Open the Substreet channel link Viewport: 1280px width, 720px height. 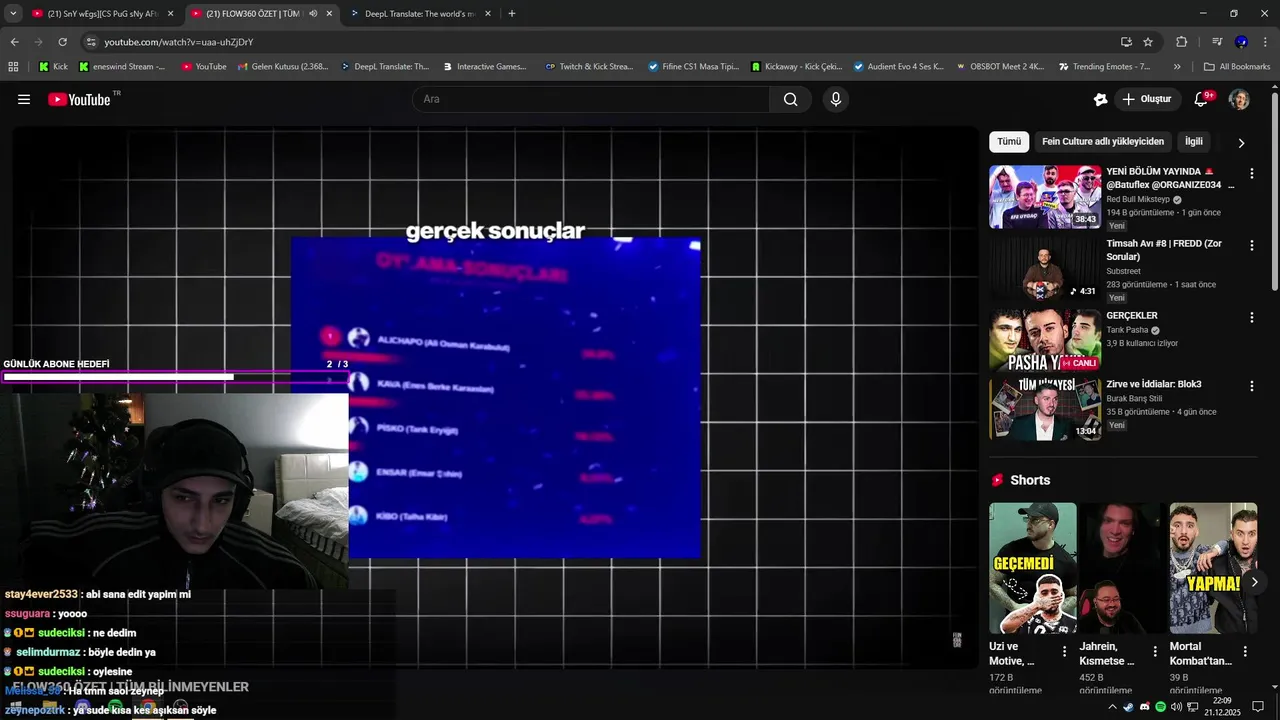(1123, 271)
